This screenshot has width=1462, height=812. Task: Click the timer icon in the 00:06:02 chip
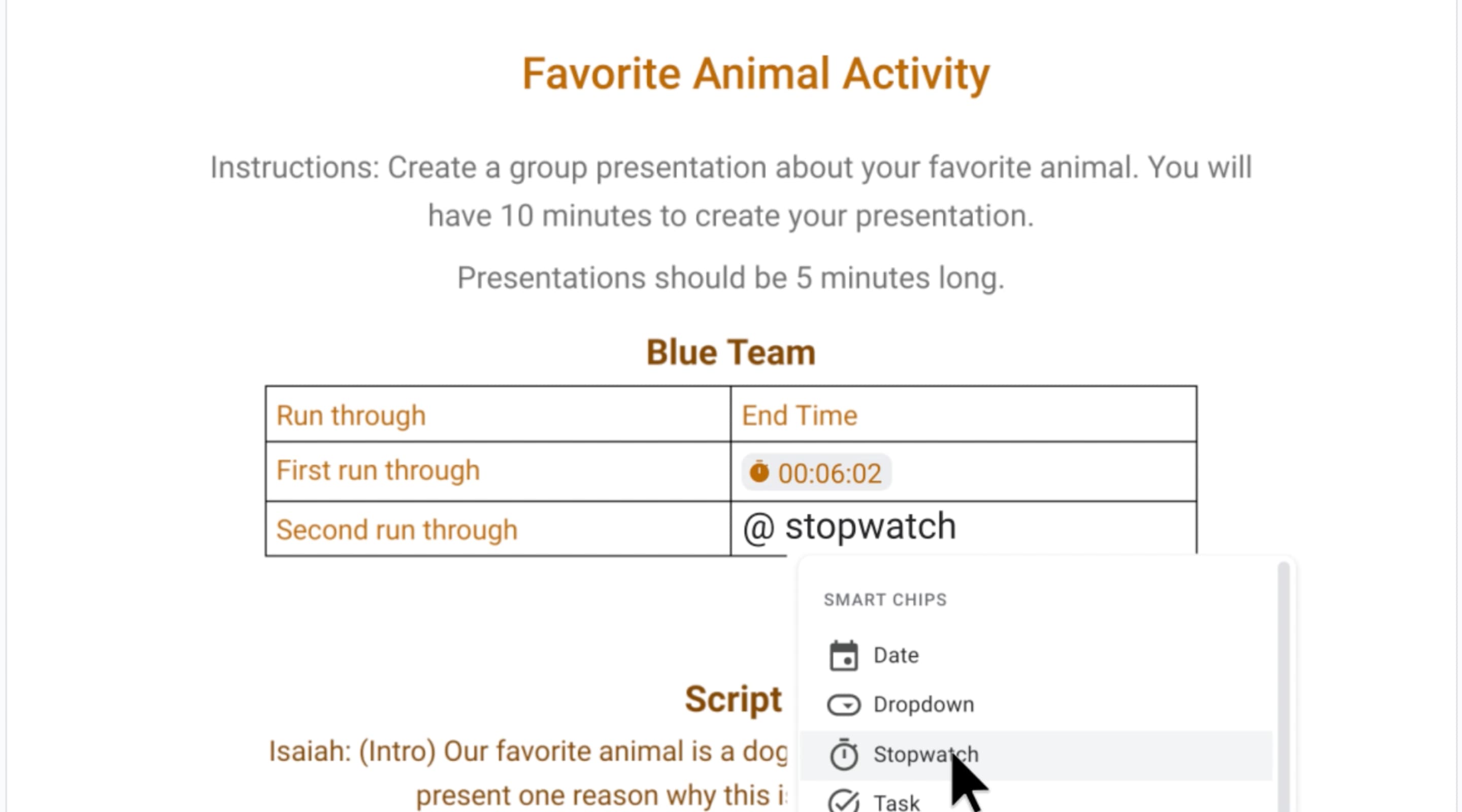[759, 472]
